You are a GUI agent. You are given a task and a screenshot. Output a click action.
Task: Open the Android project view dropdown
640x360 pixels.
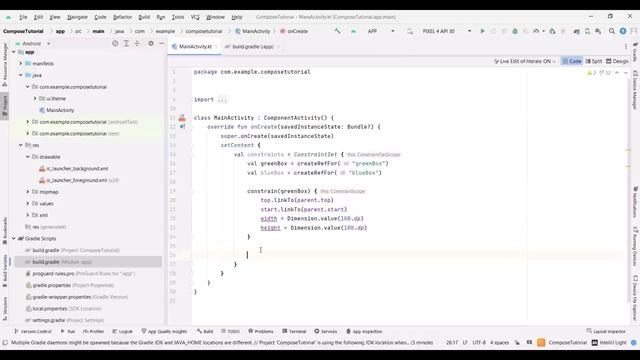point(33,43)
